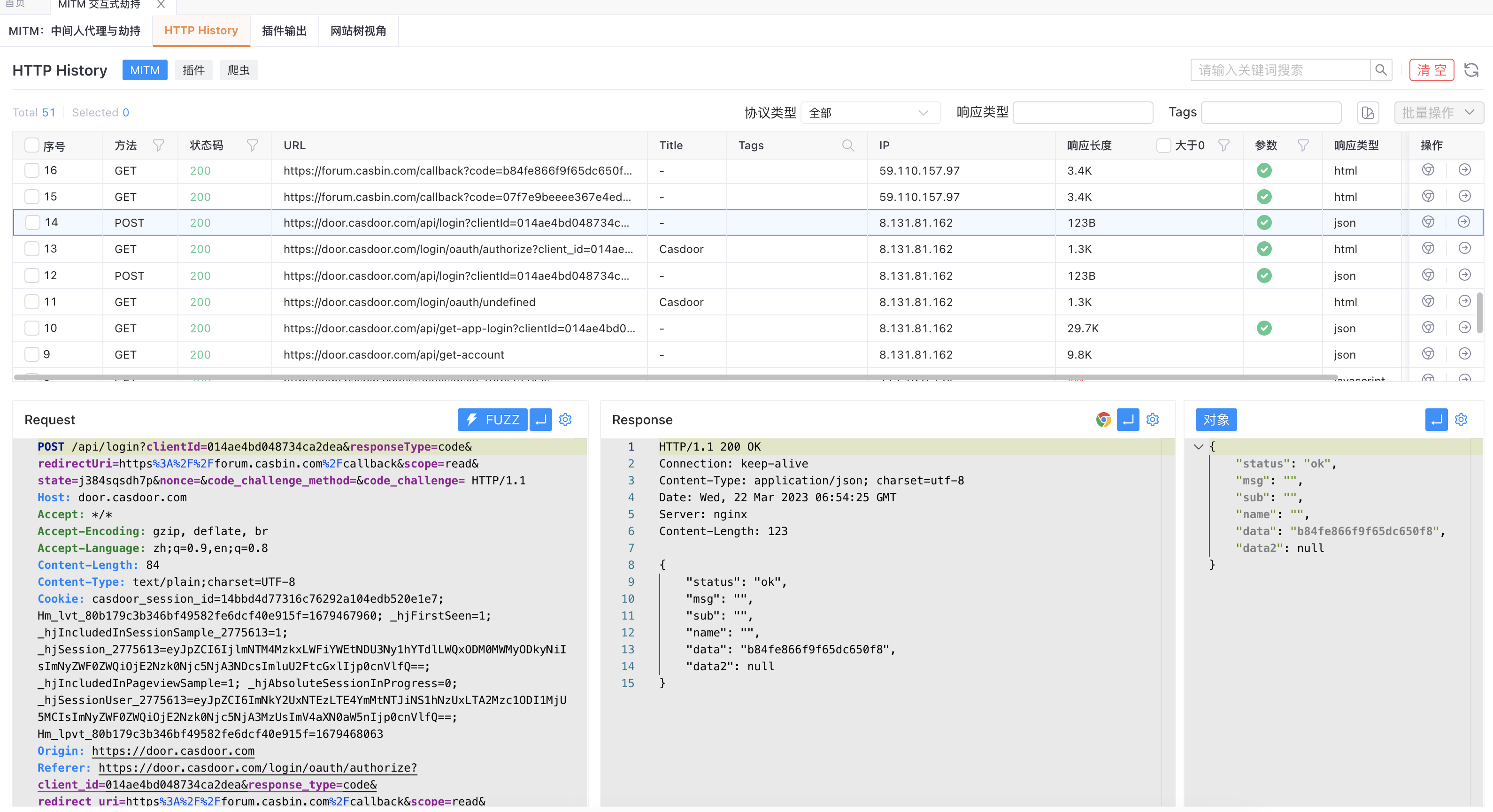The image size is (1493, 812).
Task: Switch to the 插件输出 tab
Action: [284, 31]
